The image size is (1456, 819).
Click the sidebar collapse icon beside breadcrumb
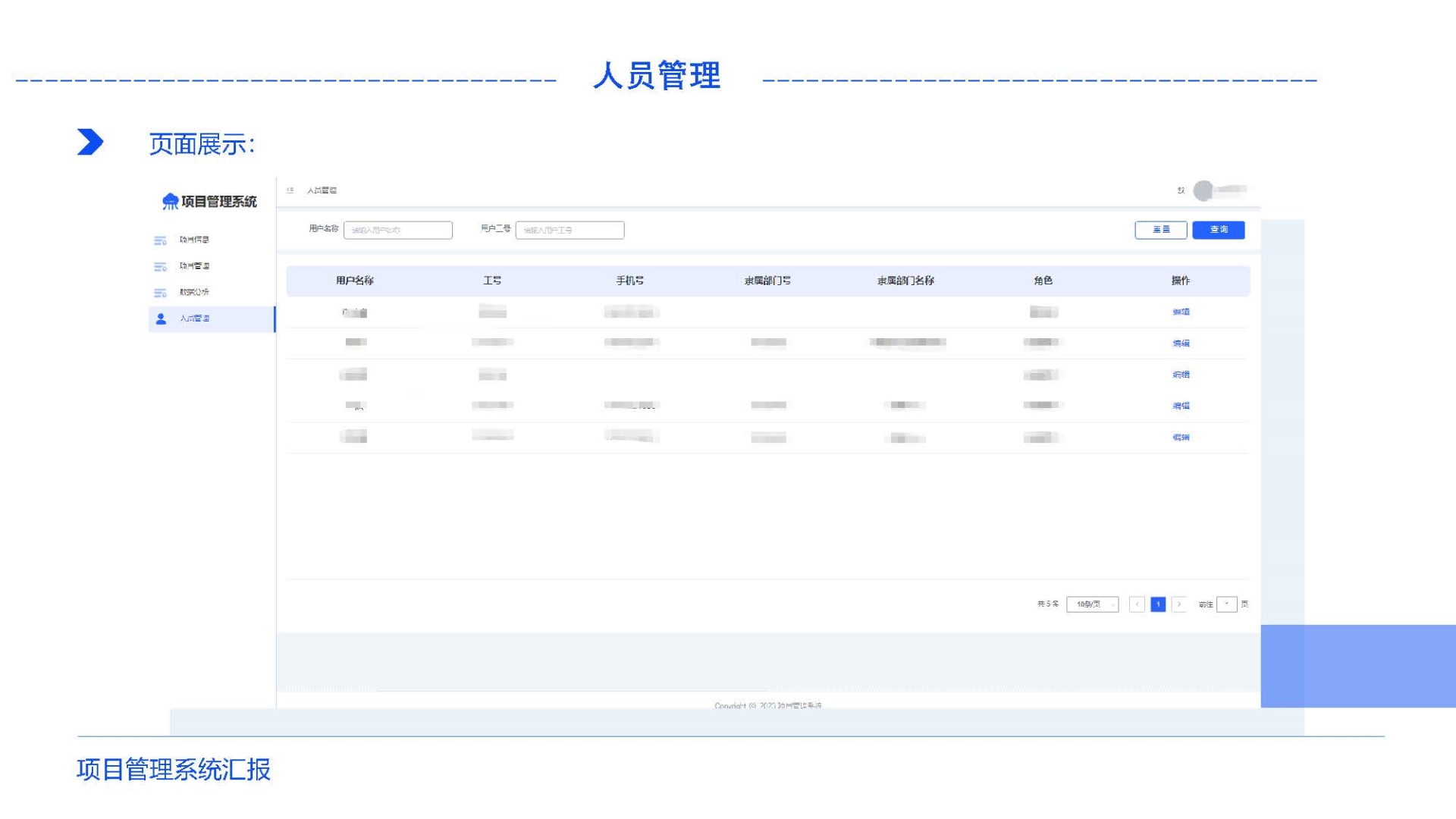tap(290, 190)
